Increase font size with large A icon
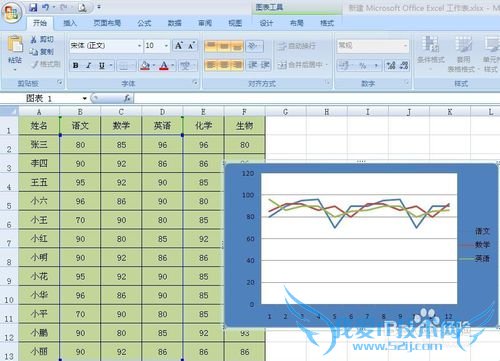Screen dimensions: 500x361 [179, 46]
